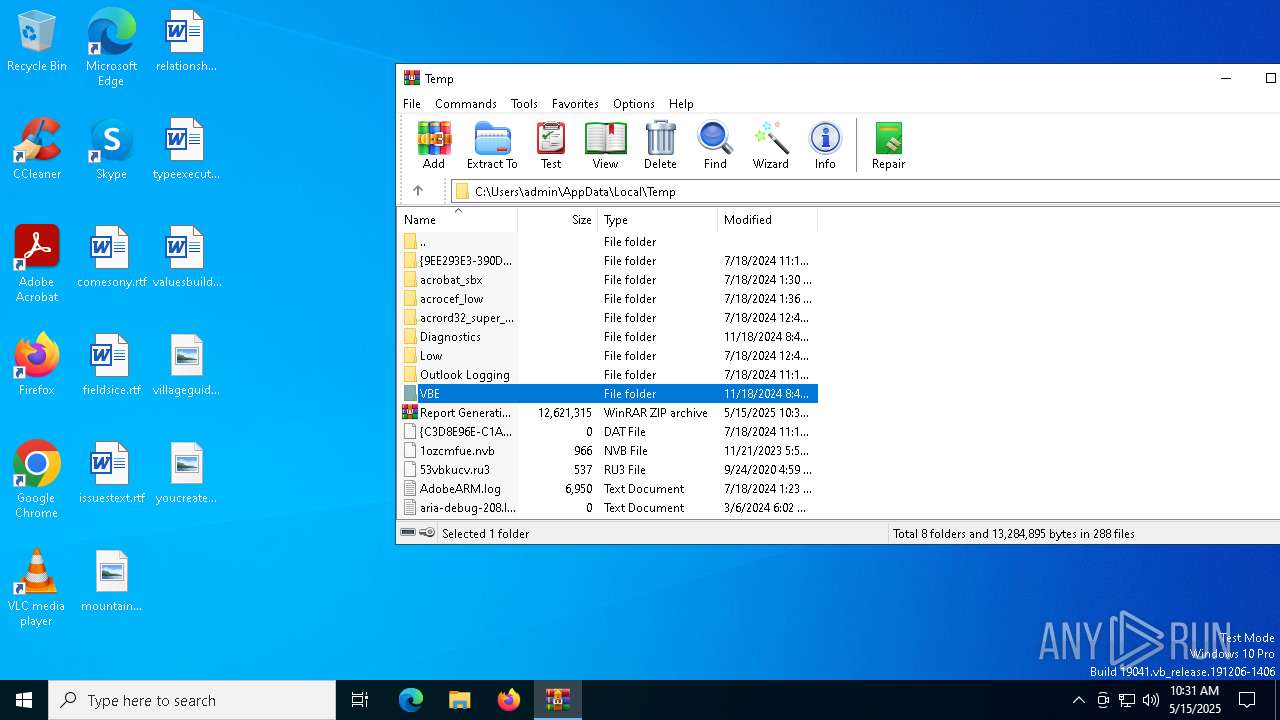Viewport: 1280px width, 720px height.
Task: Open the Wizard tool
Action: 771,146
